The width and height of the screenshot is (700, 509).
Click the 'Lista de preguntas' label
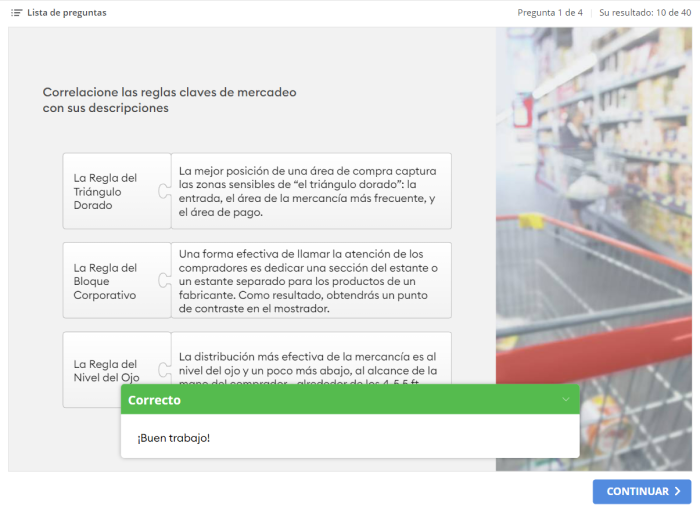click(x=66, y=13)
